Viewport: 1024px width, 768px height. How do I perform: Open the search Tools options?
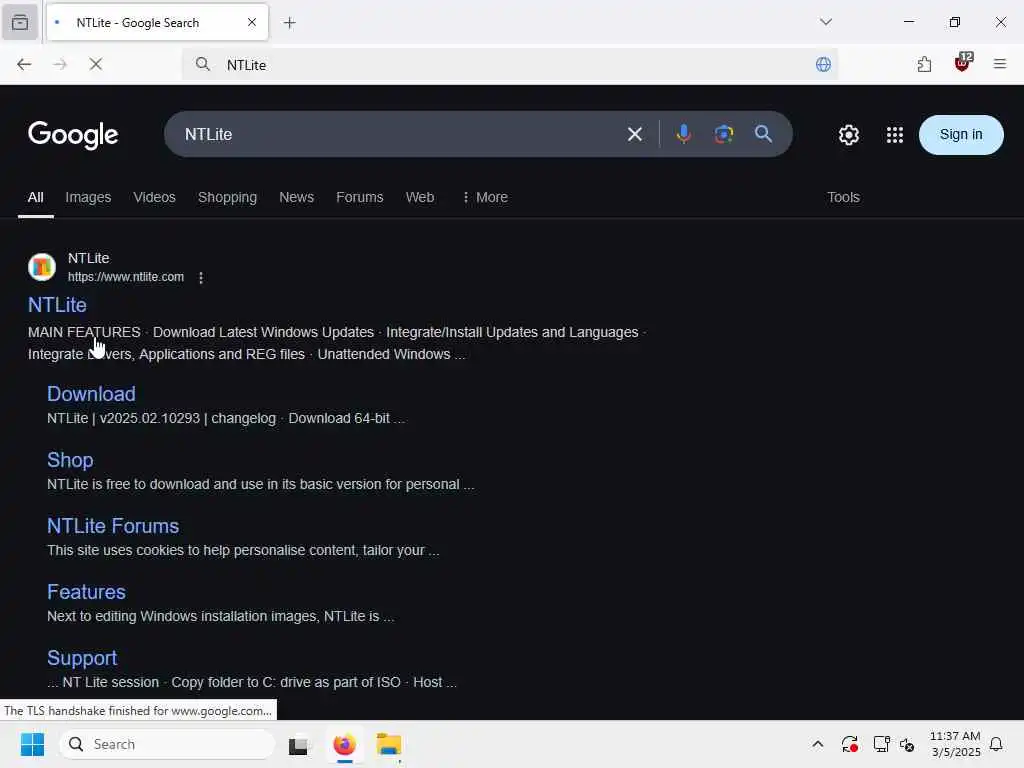click(843, 197)
